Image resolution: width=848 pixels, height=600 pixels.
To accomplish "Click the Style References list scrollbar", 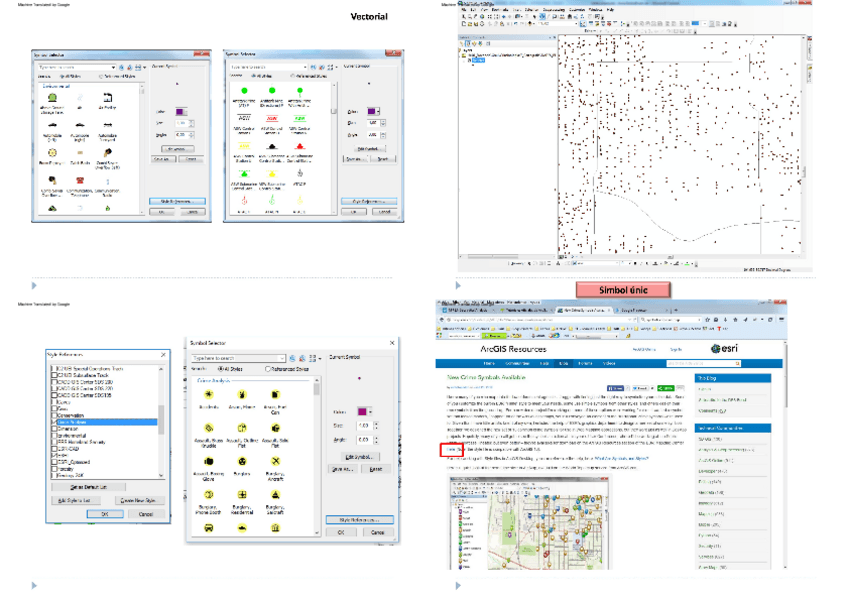I will click(x=162, y=418).
